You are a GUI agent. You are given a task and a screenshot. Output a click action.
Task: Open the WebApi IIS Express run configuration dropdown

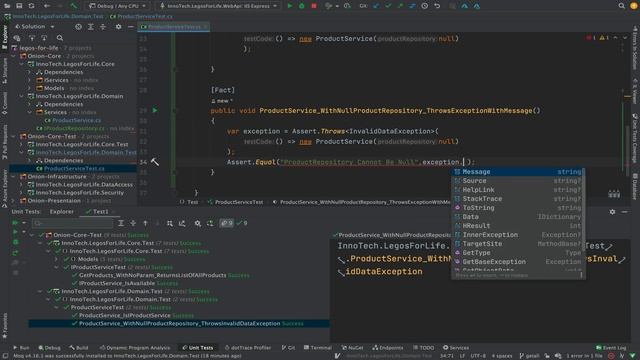(218, 6)
